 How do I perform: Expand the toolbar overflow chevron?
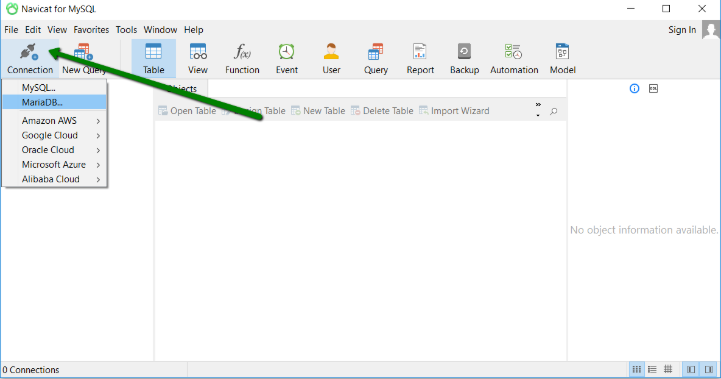pos(538,110)
